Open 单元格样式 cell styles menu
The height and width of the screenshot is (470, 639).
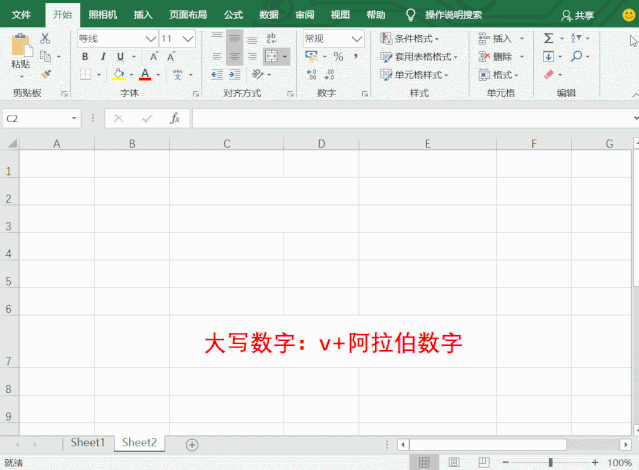pyautogui.click(x=414, y=75)
